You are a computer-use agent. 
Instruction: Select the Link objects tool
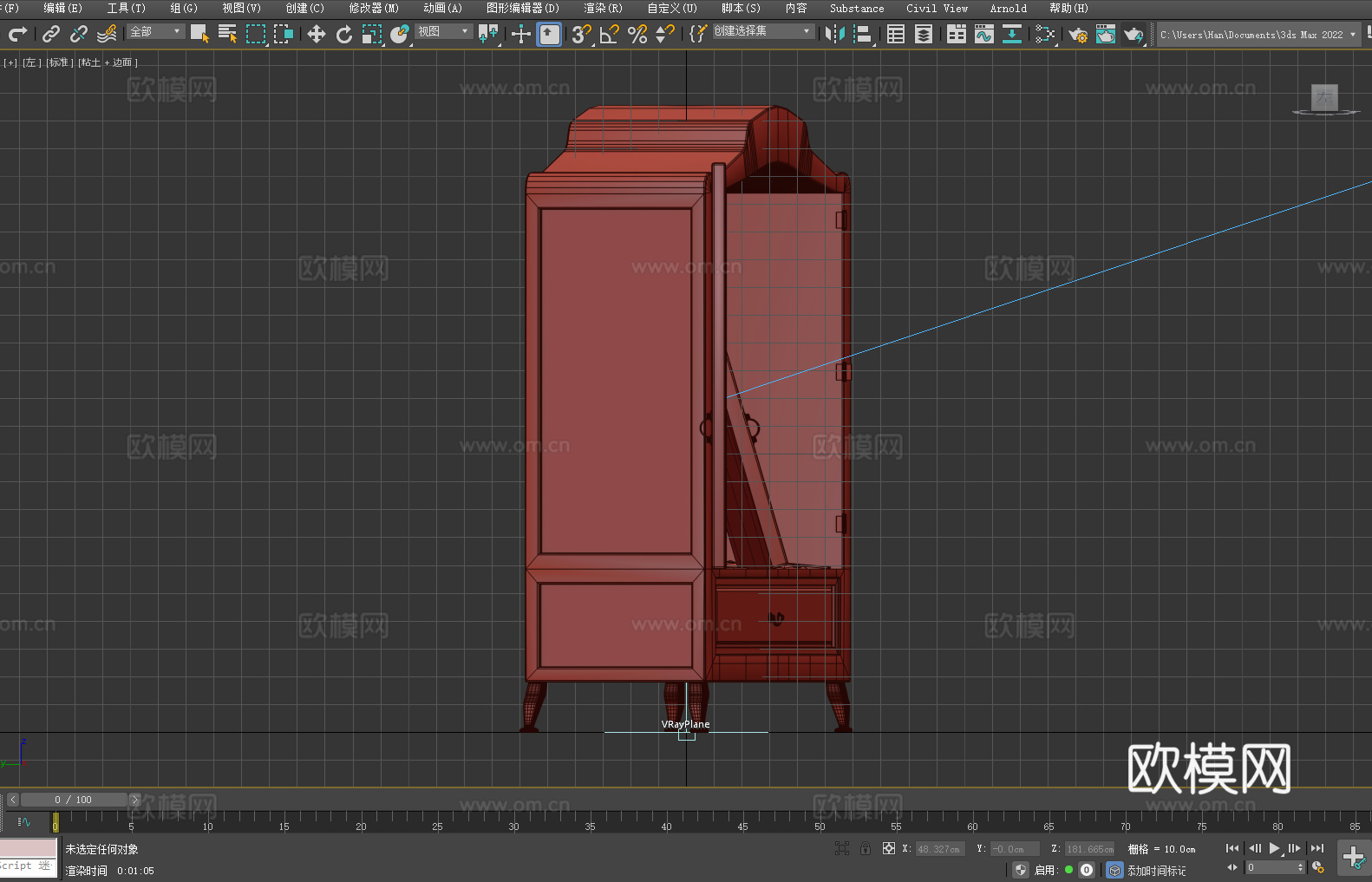click(51, 34)
